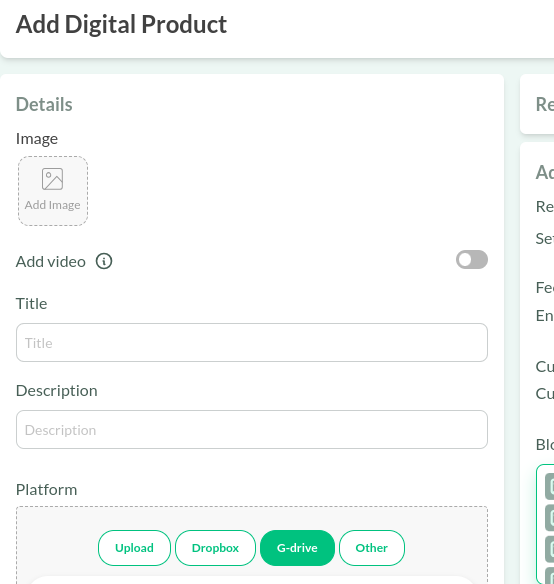Click the picture icon in the Add Image box
The height and width of the screenshot is (584, 554).
click(x=53, y=179)
